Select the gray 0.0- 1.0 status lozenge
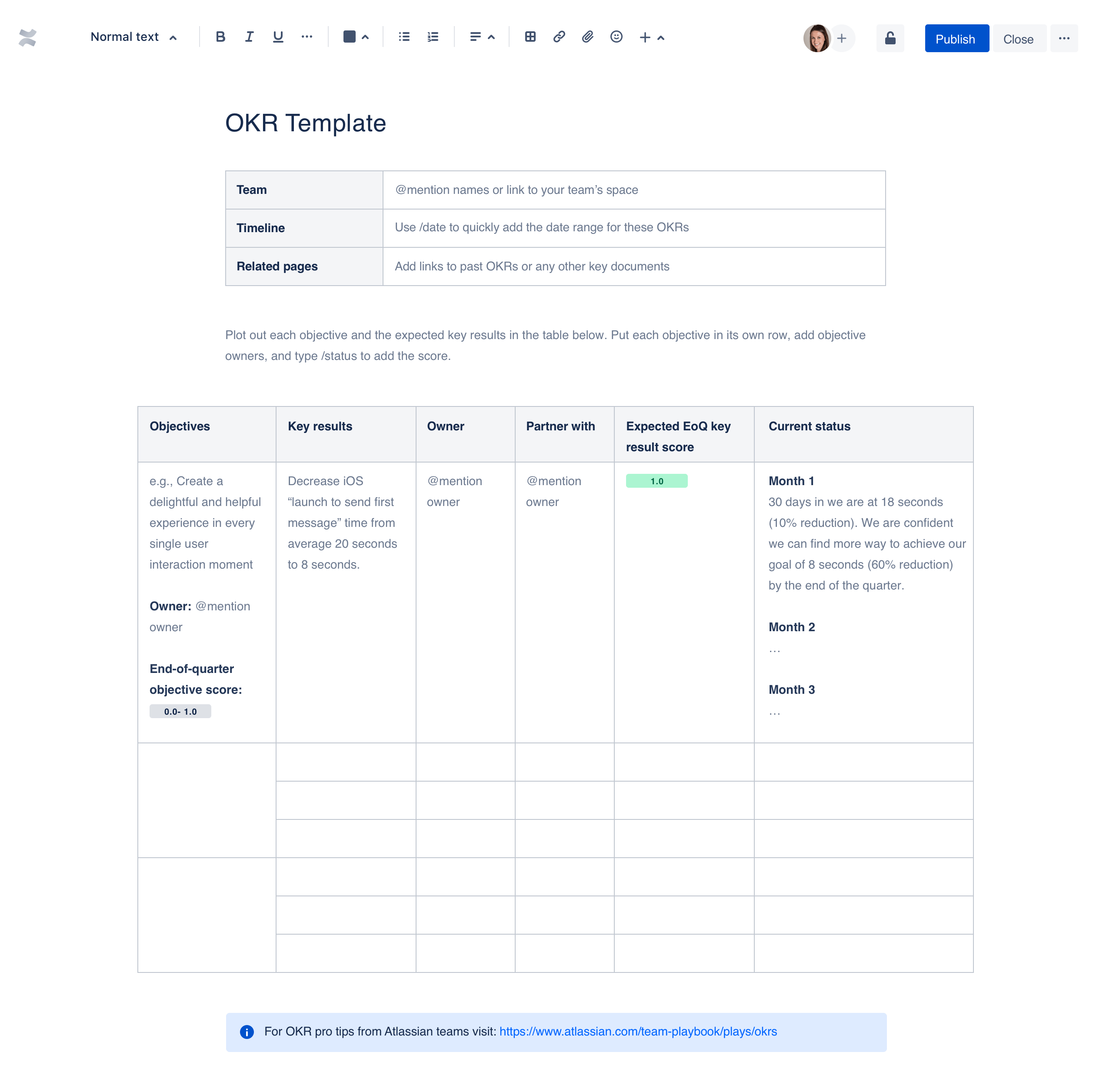 point(180,712)
